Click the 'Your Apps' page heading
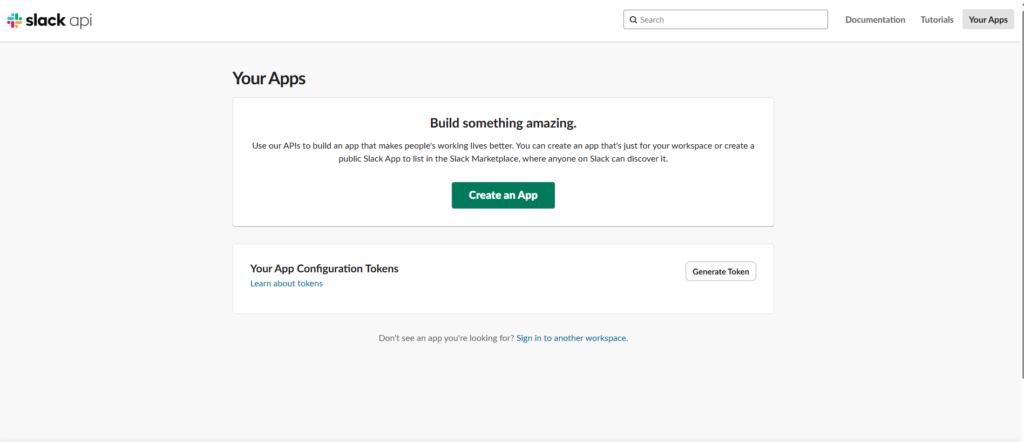1024x442 pixels. tap(269, 78)
